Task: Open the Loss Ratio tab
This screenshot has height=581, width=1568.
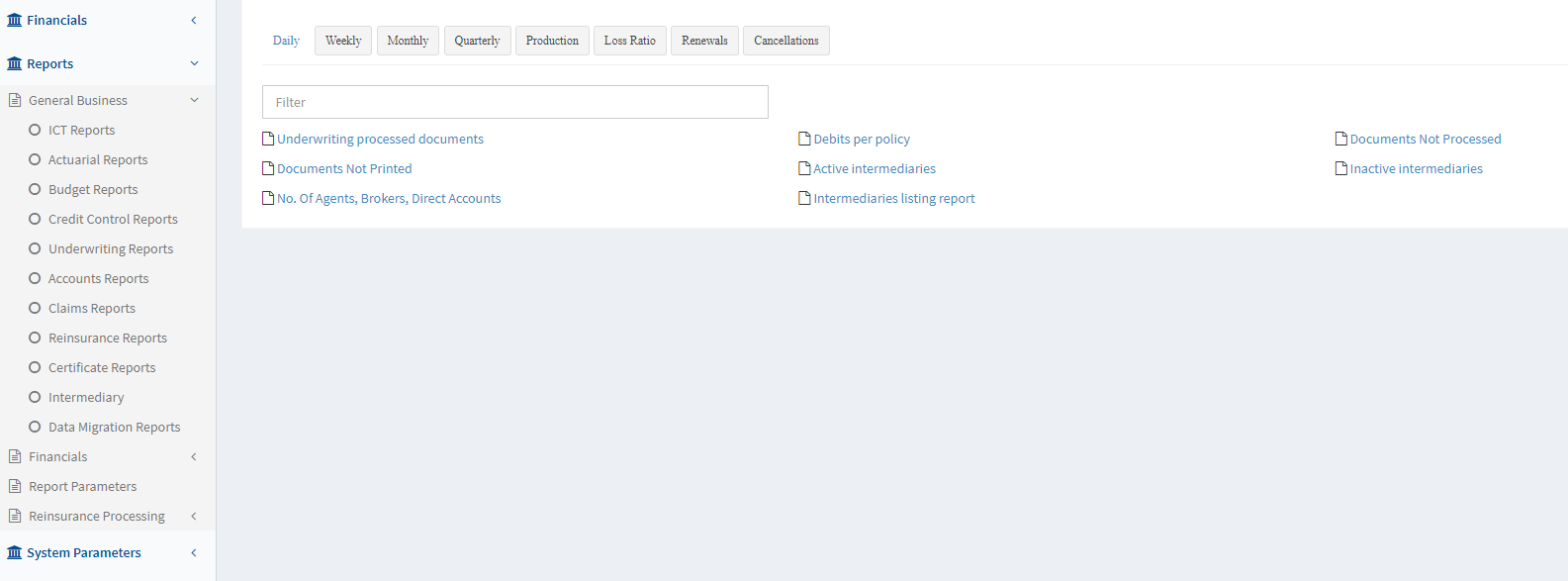Action: click(629, 41)
